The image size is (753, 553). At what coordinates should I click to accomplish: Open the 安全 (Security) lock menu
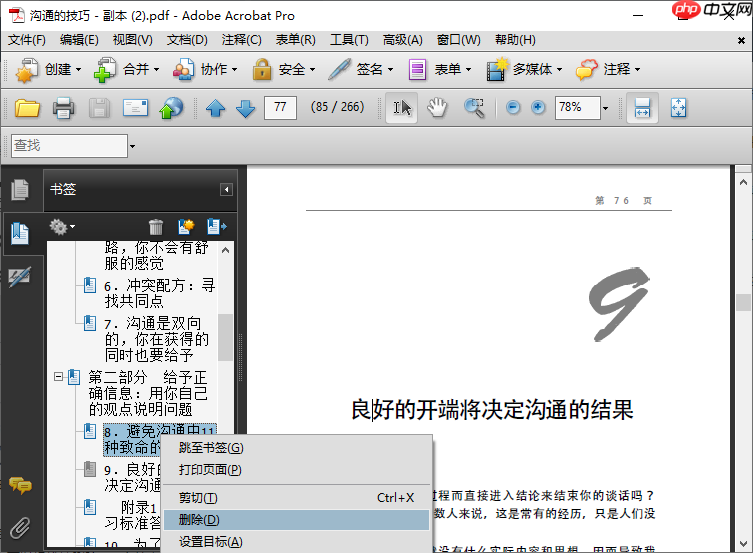tap(283, 70)
